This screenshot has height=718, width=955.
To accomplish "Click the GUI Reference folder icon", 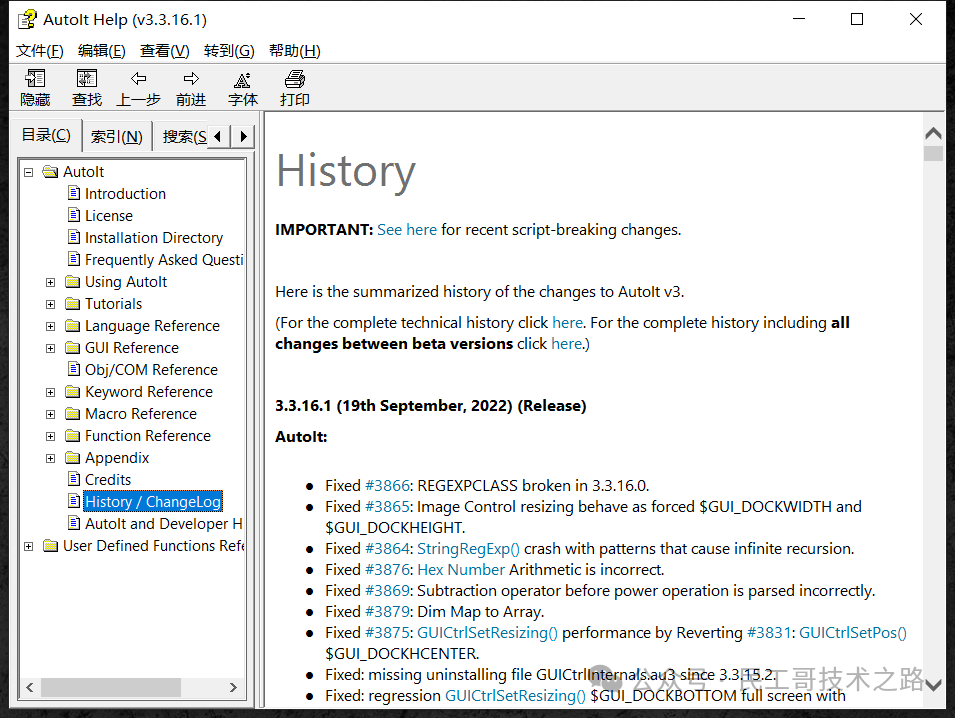I will (72, 347).
